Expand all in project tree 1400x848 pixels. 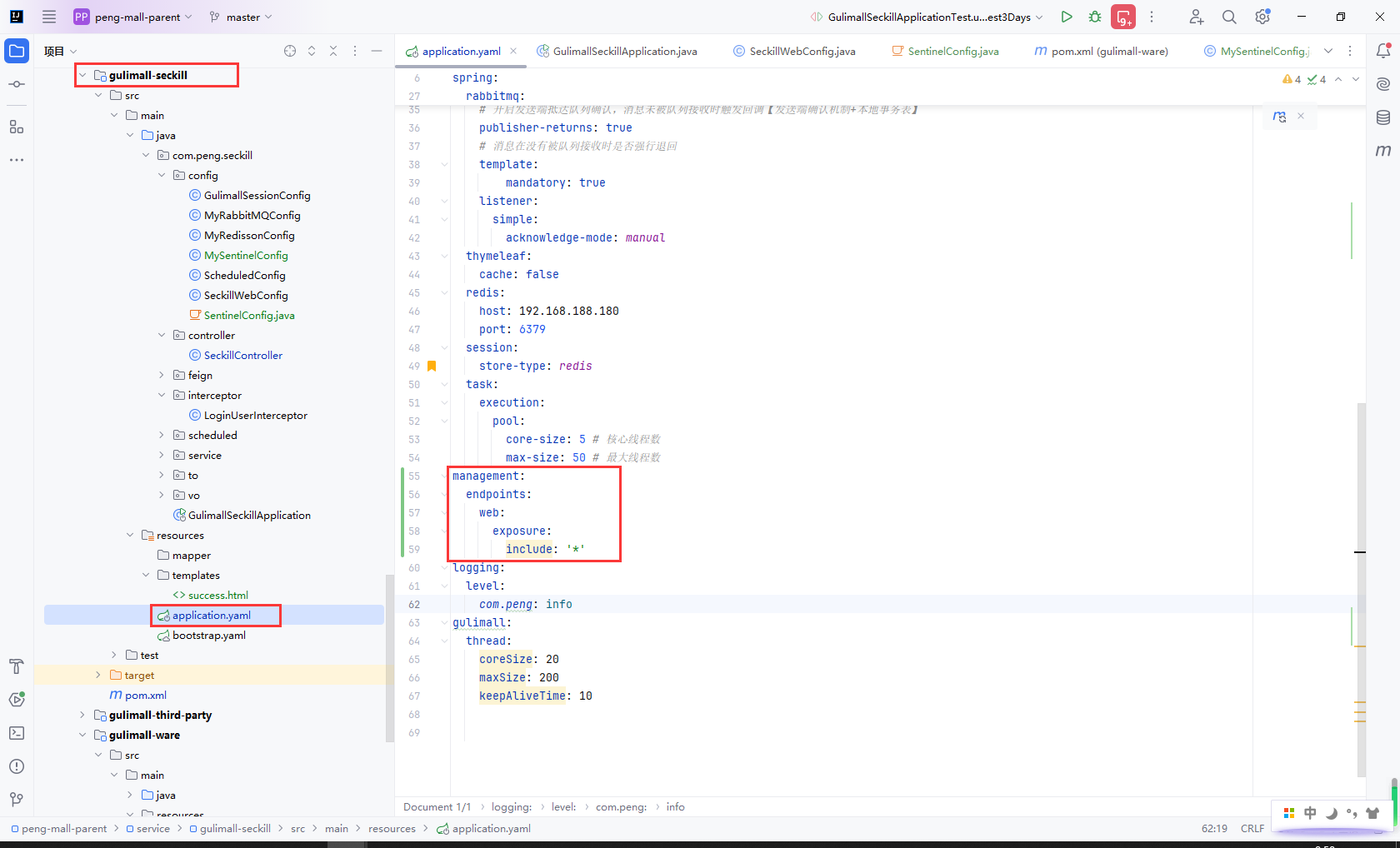tap(312, 51)
